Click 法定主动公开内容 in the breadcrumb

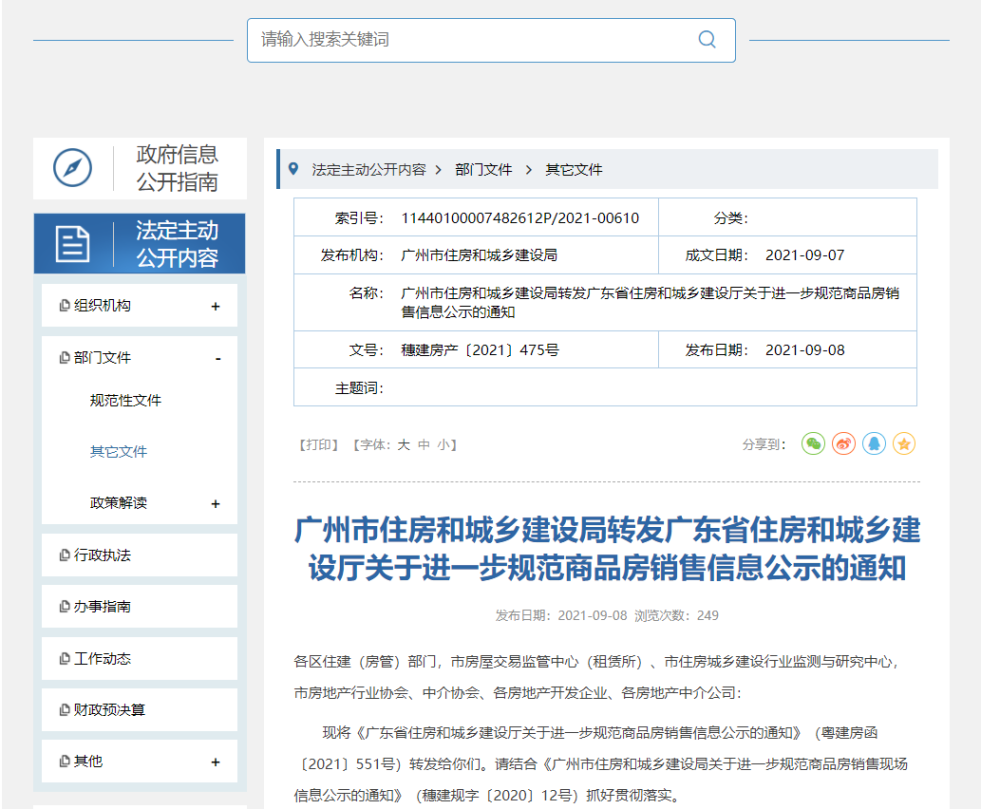coord(369,170)
